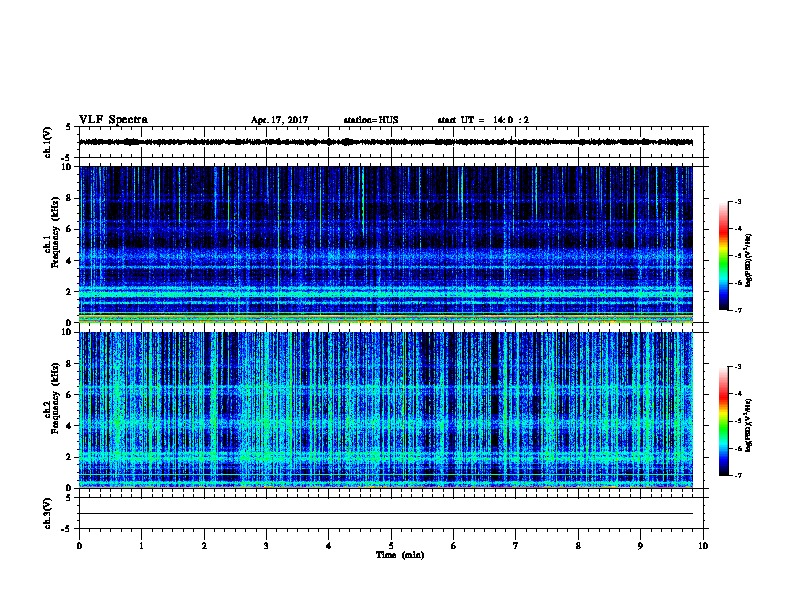The image size is (792, 612).
Task: Click the "10" tick label under the time axis
Action: point(703,546)
